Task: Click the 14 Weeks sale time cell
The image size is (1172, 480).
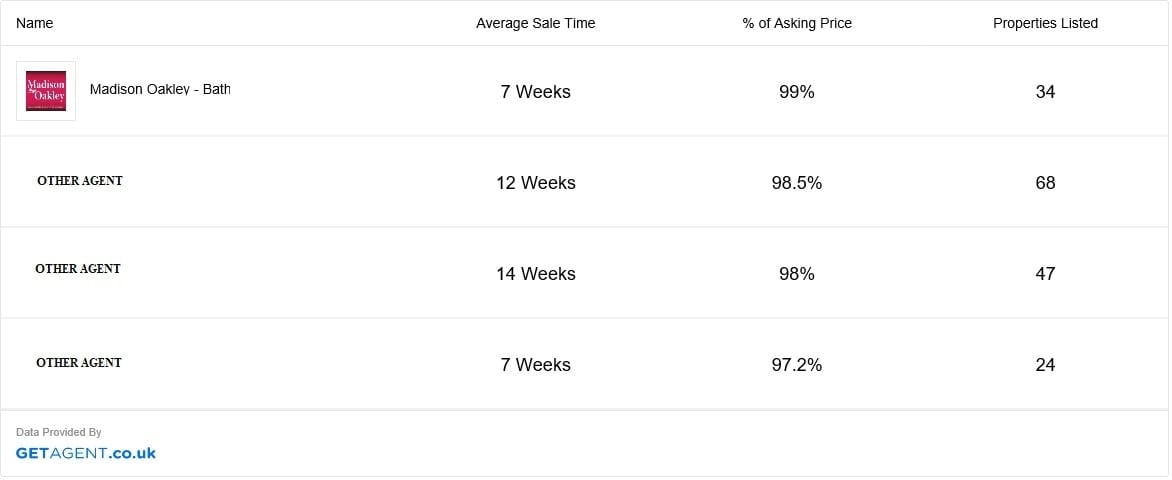Action: [536, 274]
